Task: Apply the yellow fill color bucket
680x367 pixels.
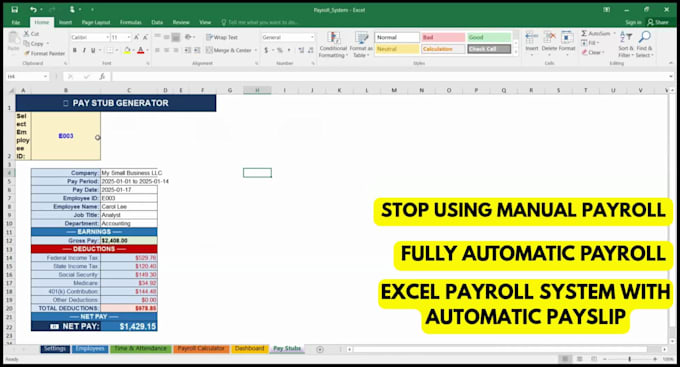Action: pos(127,50)
